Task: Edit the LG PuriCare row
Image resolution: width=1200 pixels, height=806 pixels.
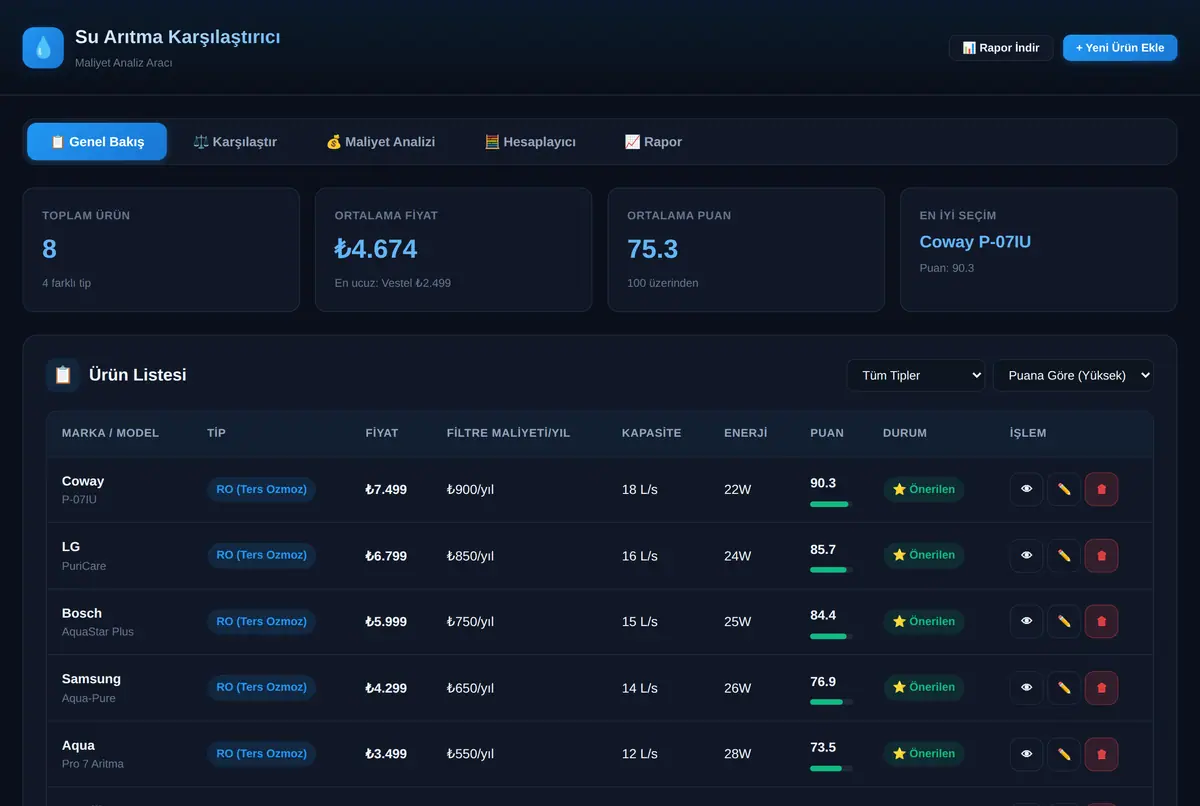Action: click(x=1064, y=555)
